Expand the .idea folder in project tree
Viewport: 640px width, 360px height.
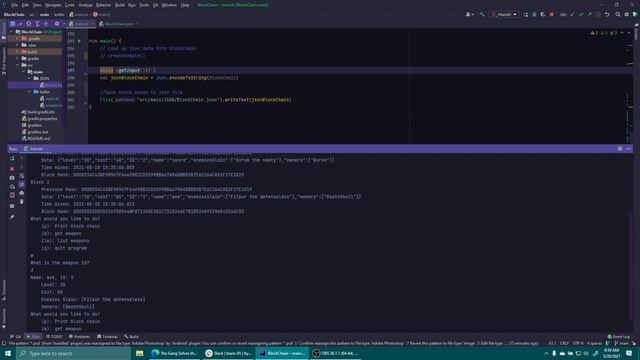(17, 45)
